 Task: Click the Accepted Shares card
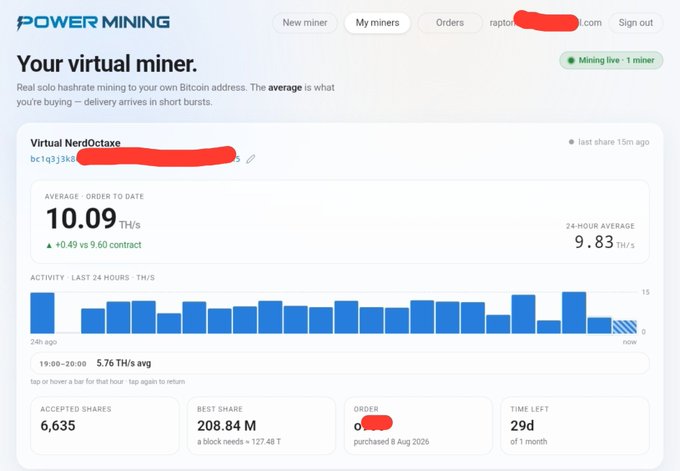tap(105, 425)
